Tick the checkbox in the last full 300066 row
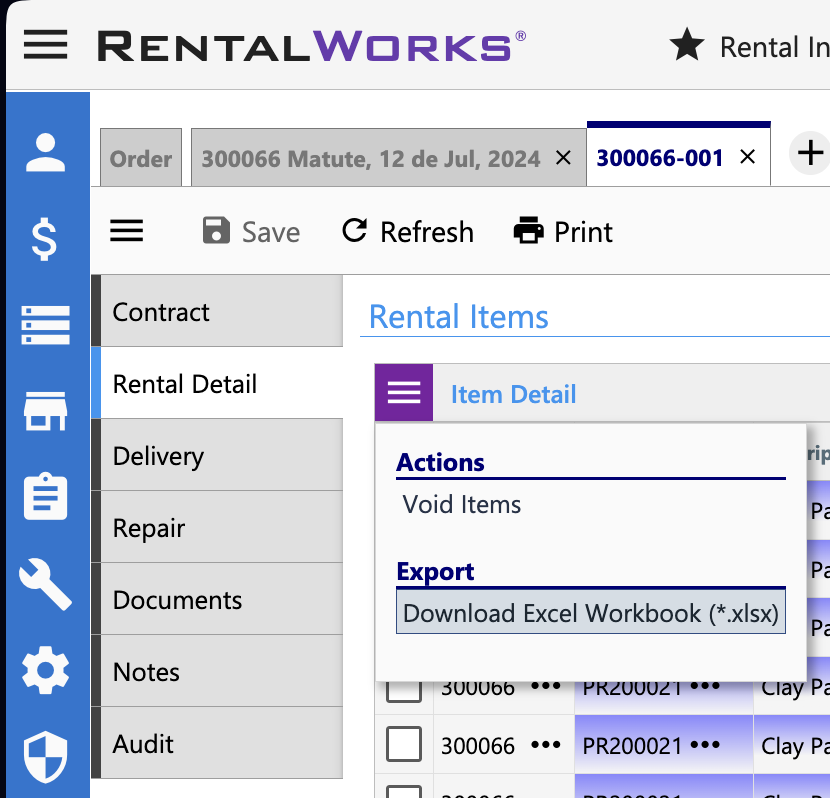The image size is (830, 798). pos(404,744)
